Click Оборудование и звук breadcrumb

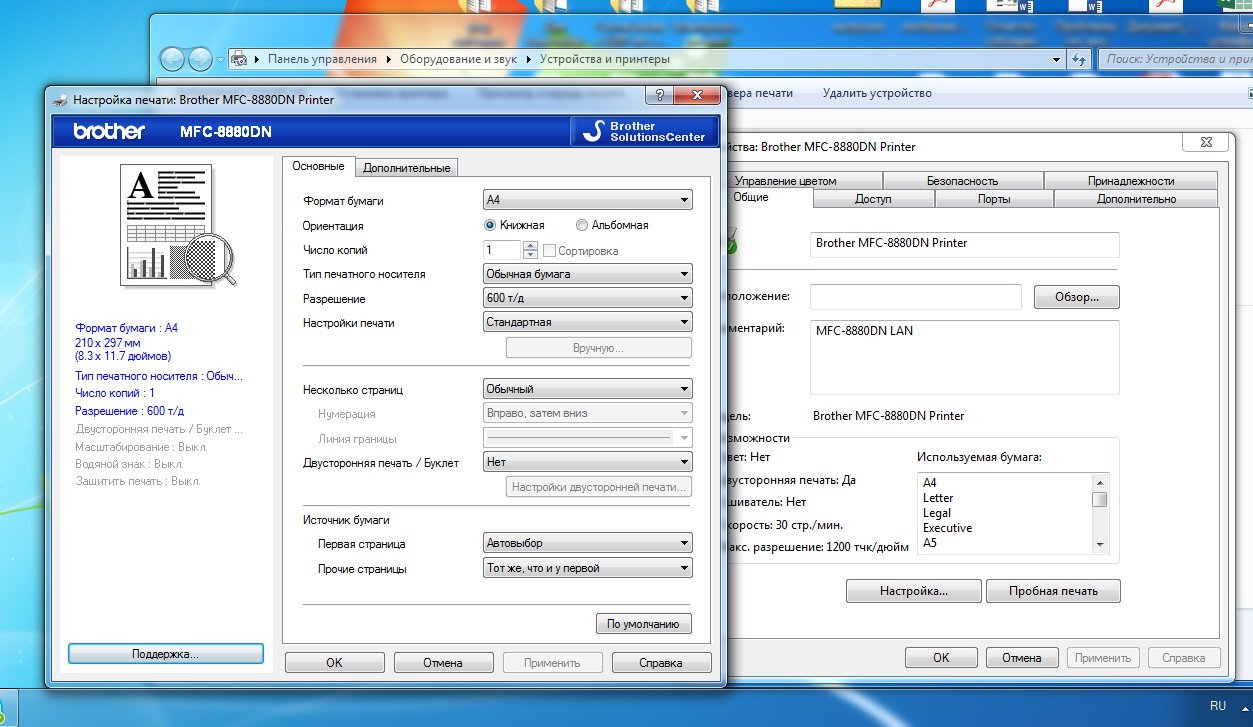pyautogui.click(x=459, y=59)
